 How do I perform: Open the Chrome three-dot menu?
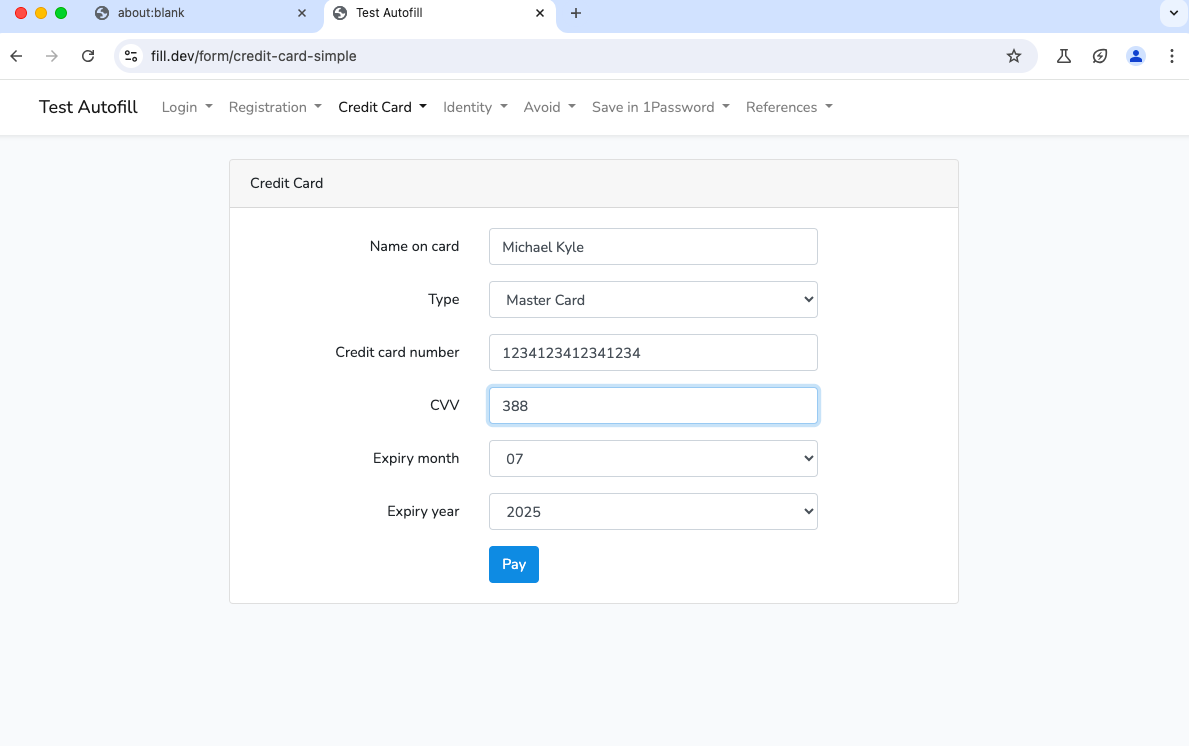(x=1172, y=56)
